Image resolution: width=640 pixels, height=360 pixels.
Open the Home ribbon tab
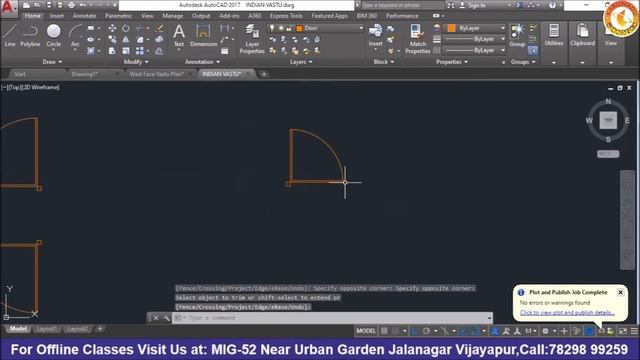32,16
